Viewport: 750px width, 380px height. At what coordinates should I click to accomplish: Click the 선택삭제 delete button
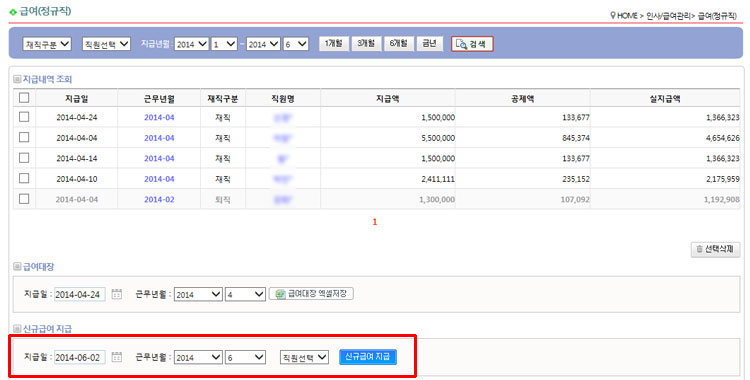(715, 249)
